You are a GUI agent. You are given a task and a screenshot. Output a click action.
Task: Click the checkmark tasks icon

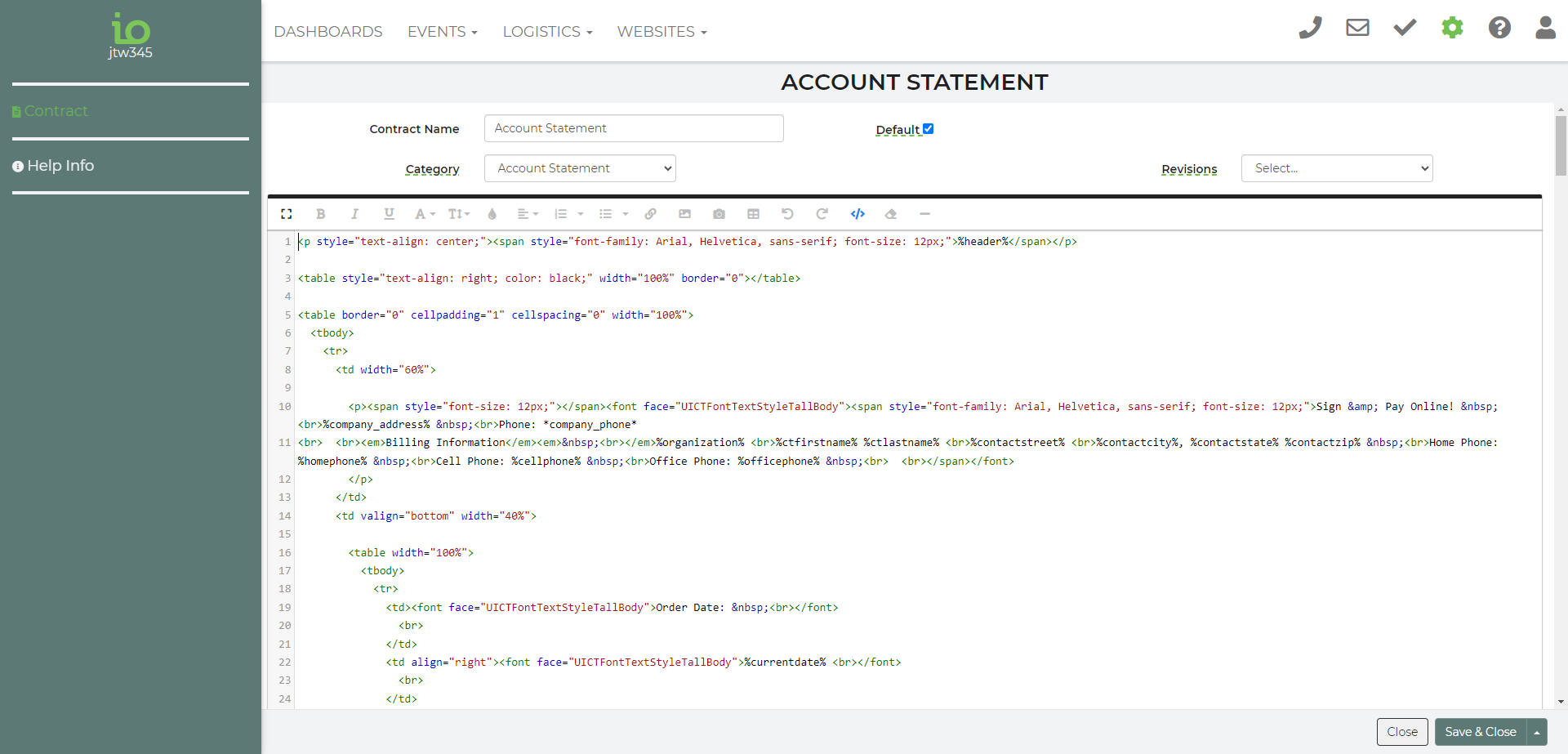click(1405, 28)
